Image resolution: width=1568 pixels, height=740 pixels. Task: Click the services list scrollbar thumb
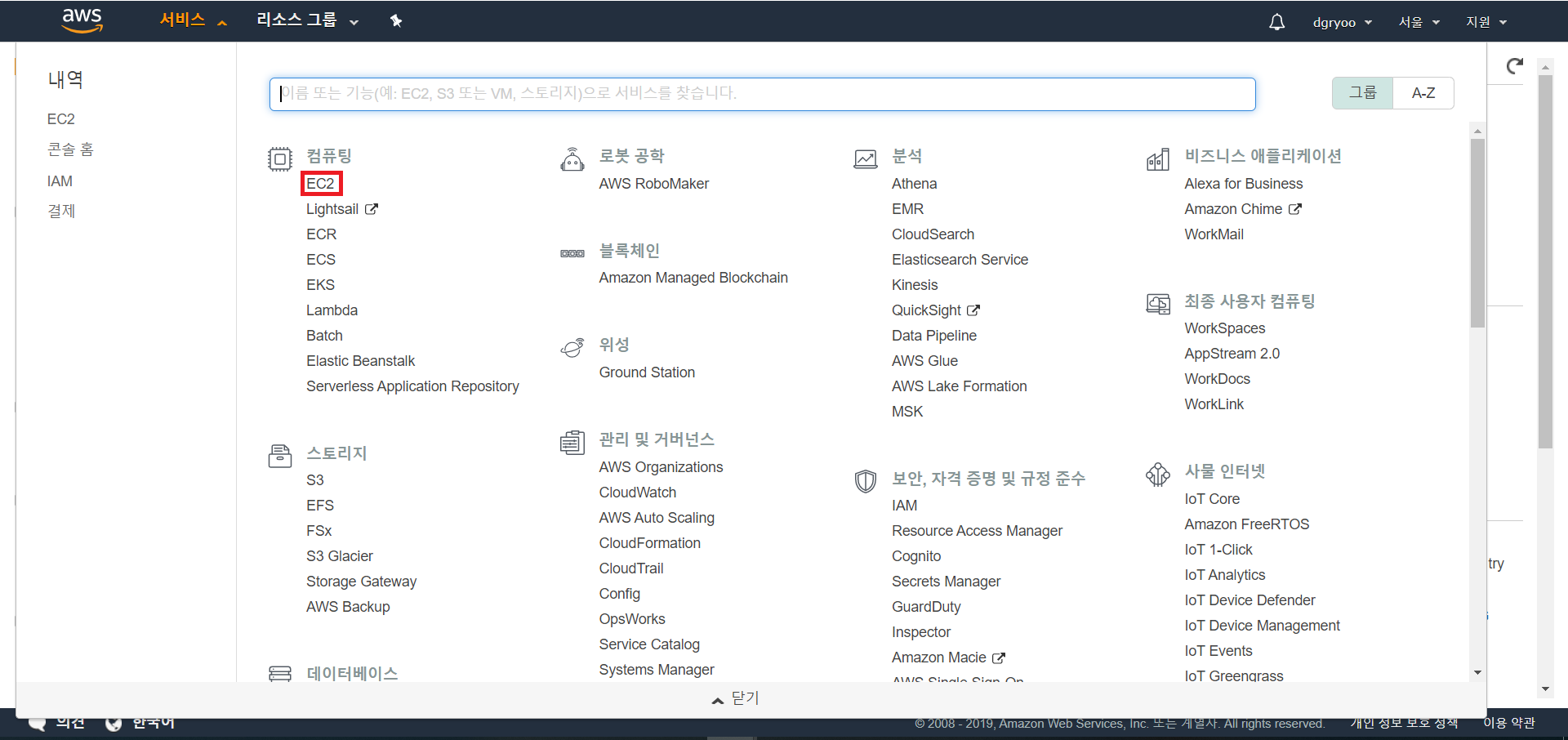[x=1477, y=233]
